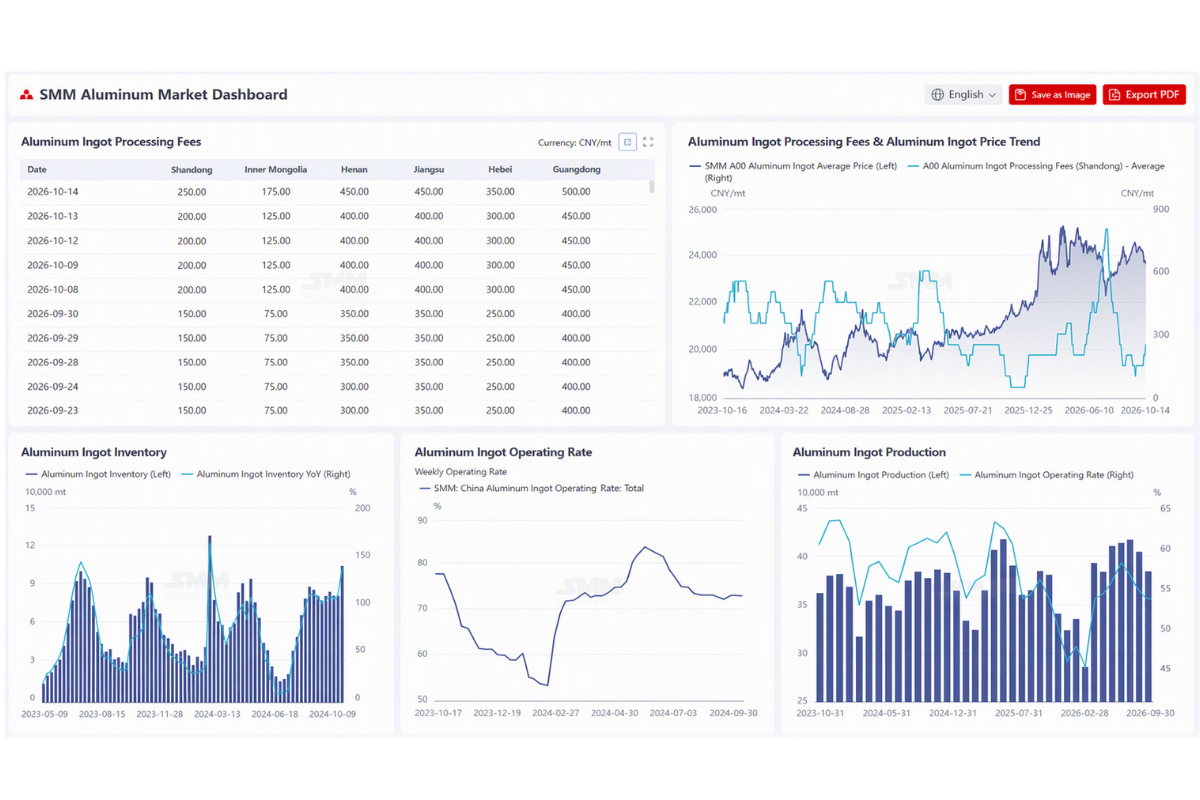The height and width of the screenshot is (800, 1200).
Task: Open the English language dropdown
Action: click(964, 95)
